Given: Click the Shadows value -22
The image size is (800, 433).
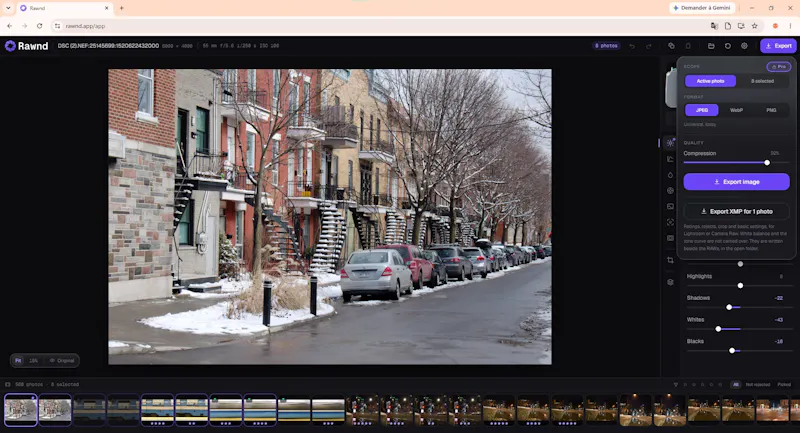Looking at the screenshot, I should [x=779, y=298].
